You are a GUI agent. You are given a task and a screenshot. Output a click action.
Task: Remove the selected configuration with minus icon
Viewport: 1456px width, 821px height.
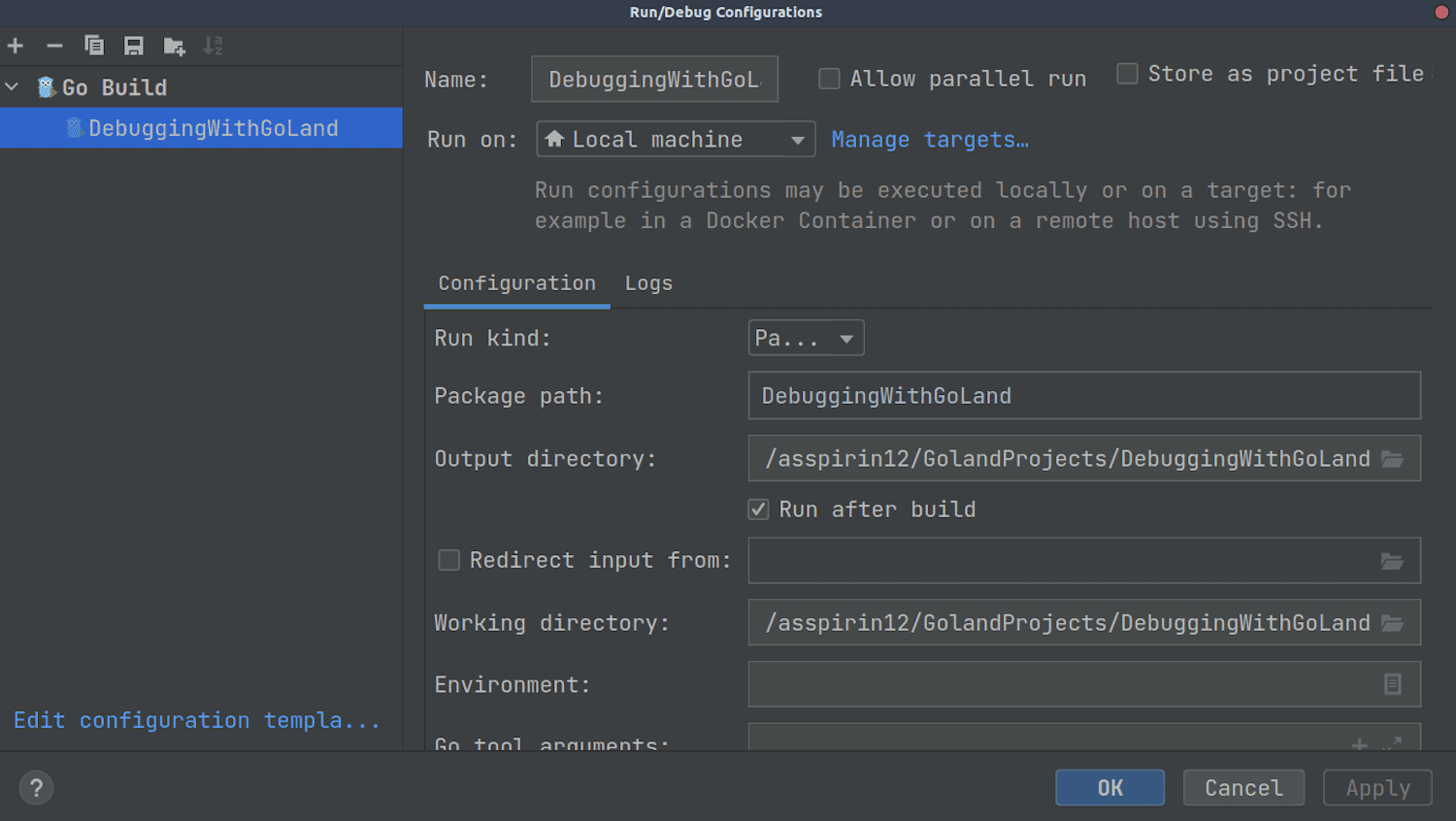pyautogui.click(x=54, y=46)
